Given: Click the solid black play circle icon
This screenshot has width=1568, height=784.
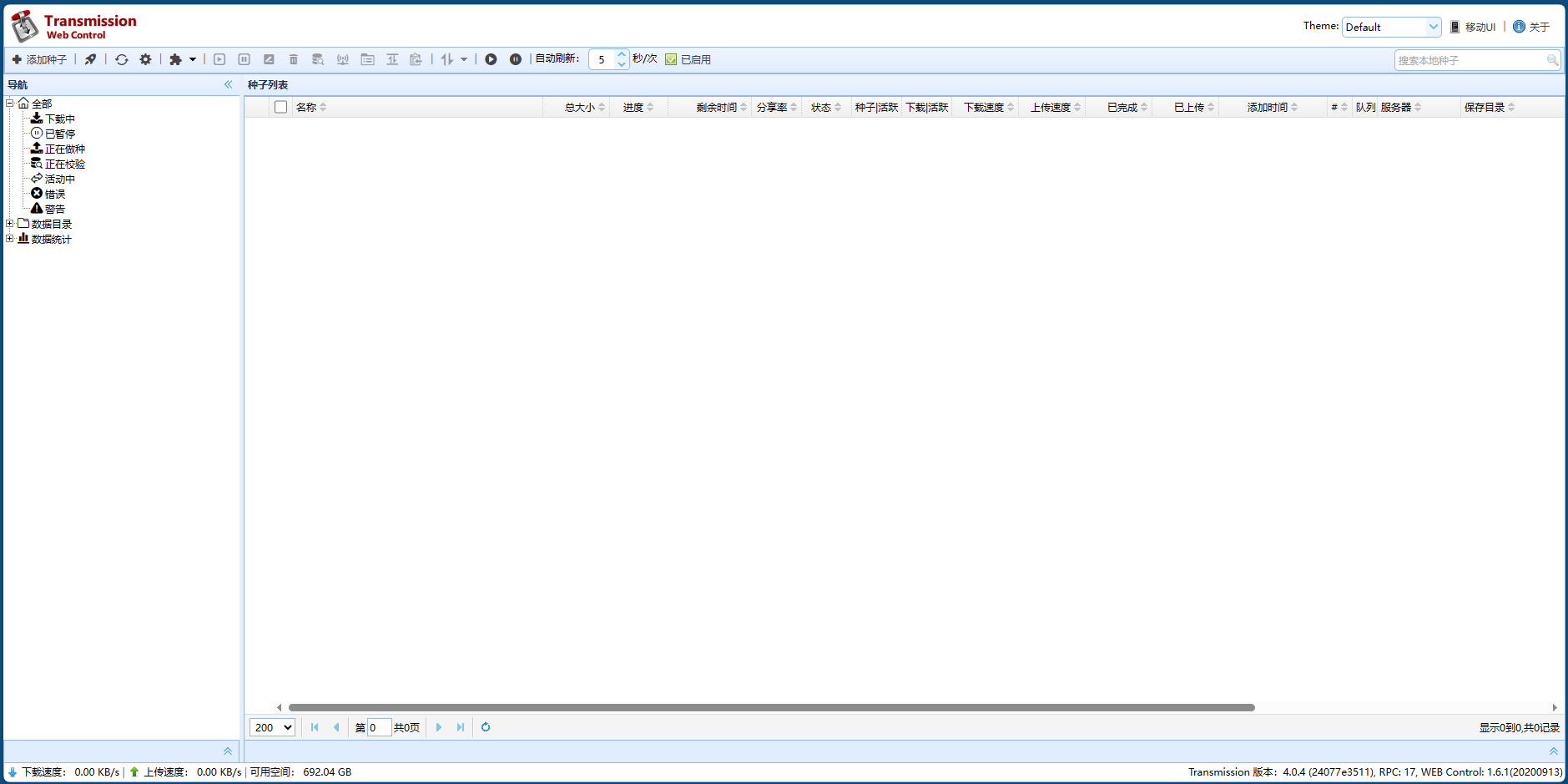Looking at the screenshot, I should pos(492,59).
